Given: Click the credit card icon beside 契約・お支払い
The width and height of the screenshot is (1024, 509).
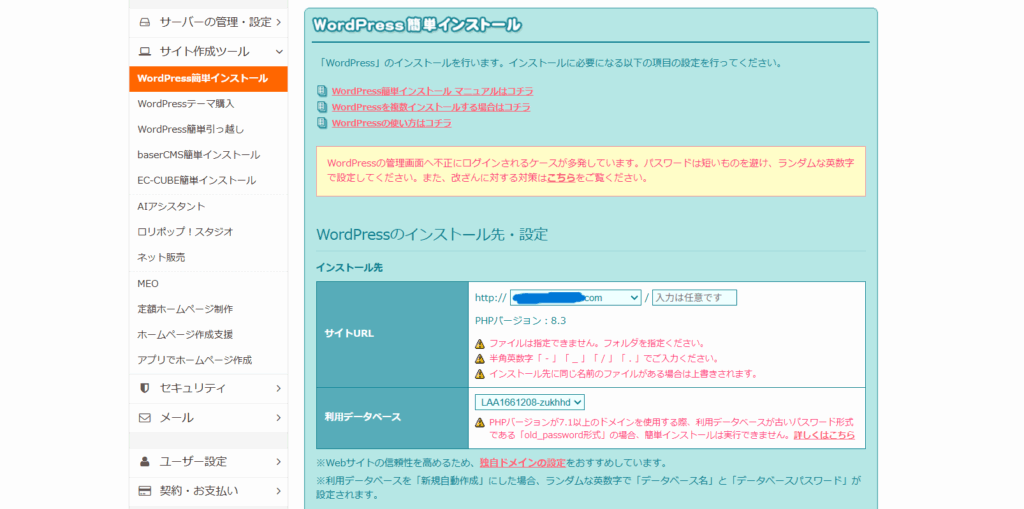Looking at the screenshot, I should pyautogui.click(x=145, y=491).
